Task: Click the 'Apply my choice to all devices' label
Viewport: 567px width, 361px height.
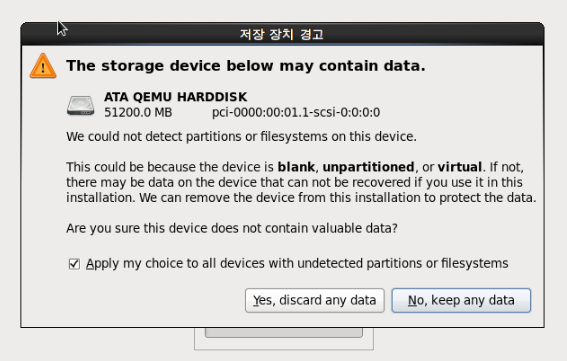Action: (x=297, y=263)
